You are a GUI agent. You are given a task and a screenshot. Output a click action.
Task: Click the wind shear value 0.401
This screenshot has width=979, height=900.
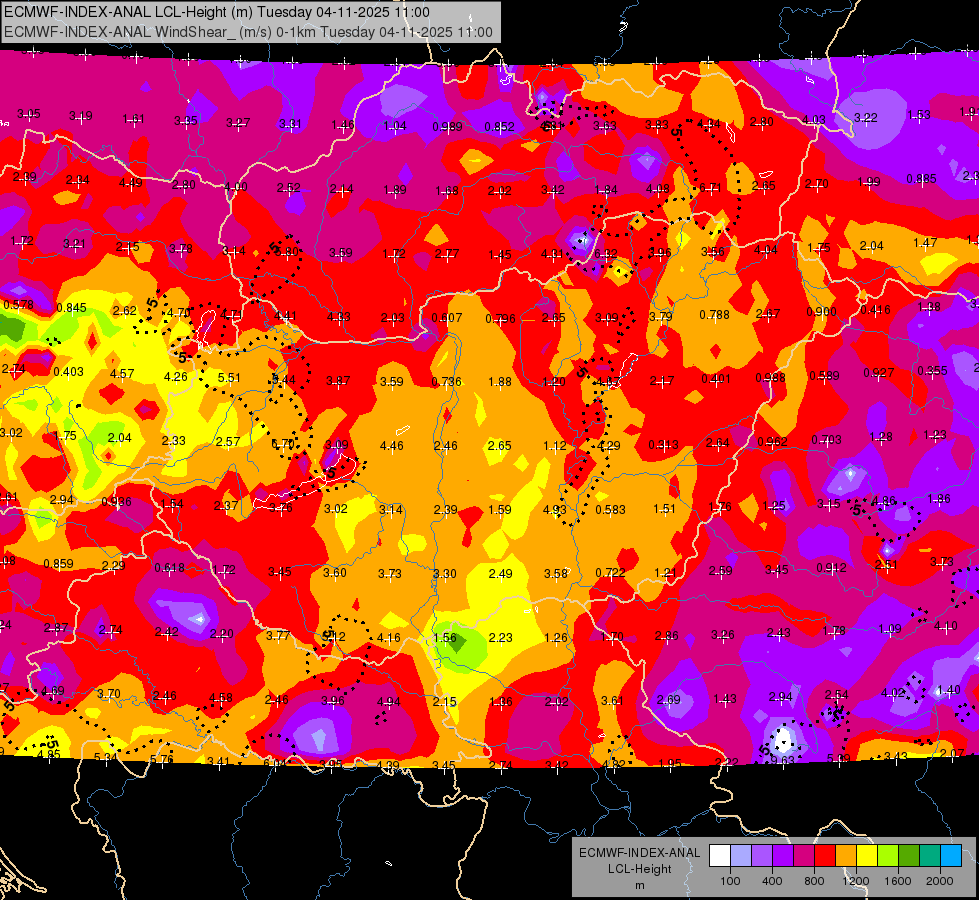(x=716, y=379)
